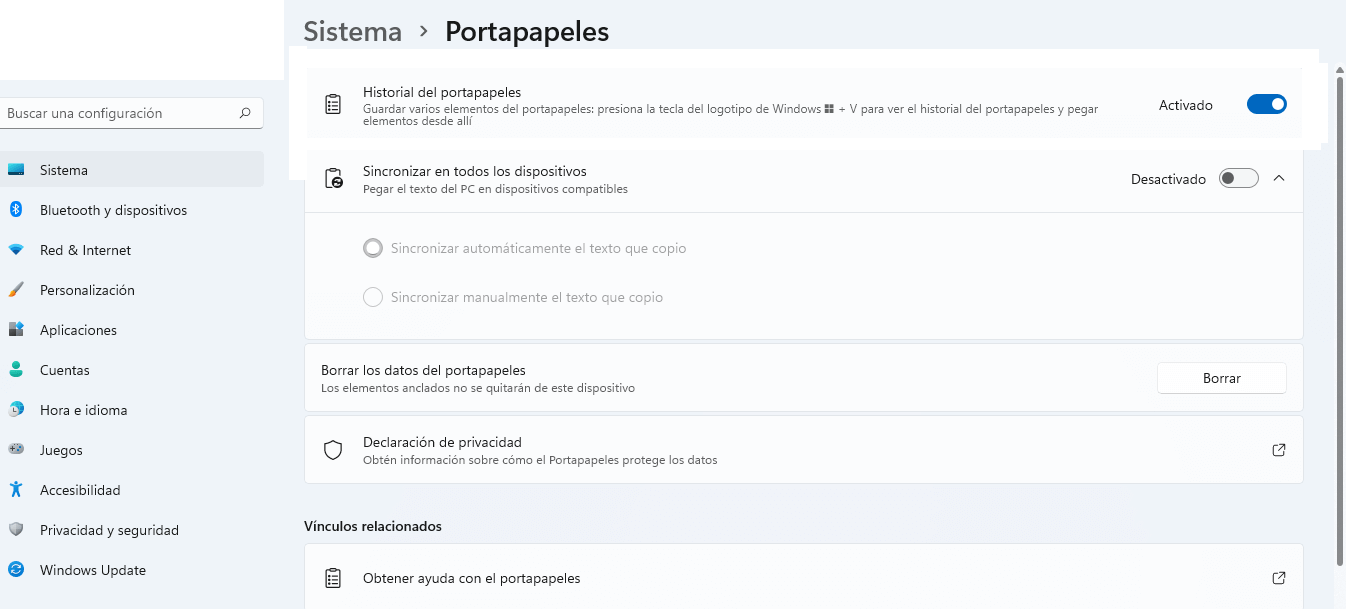Click the search magnifier icon
1346x609 pixels.
[245, 113]
